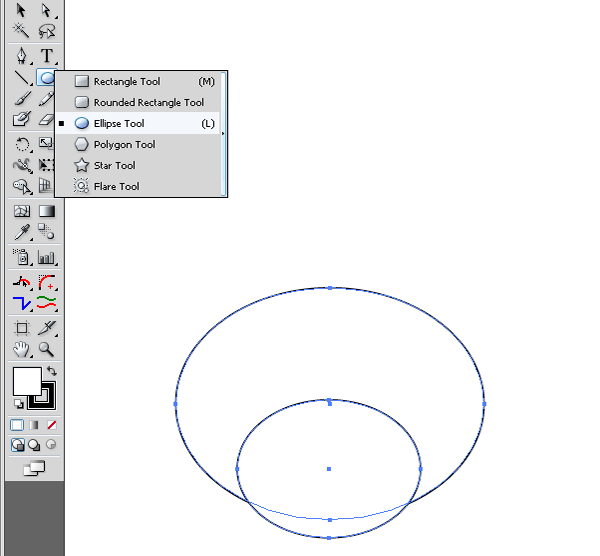
Task: Reset to default fill and stroke
Action: tap(19, 404)
